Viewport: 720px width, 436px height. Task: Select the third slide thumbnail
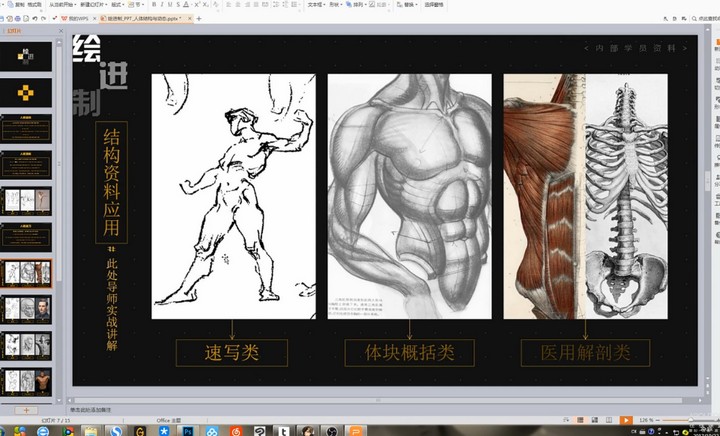26,129
